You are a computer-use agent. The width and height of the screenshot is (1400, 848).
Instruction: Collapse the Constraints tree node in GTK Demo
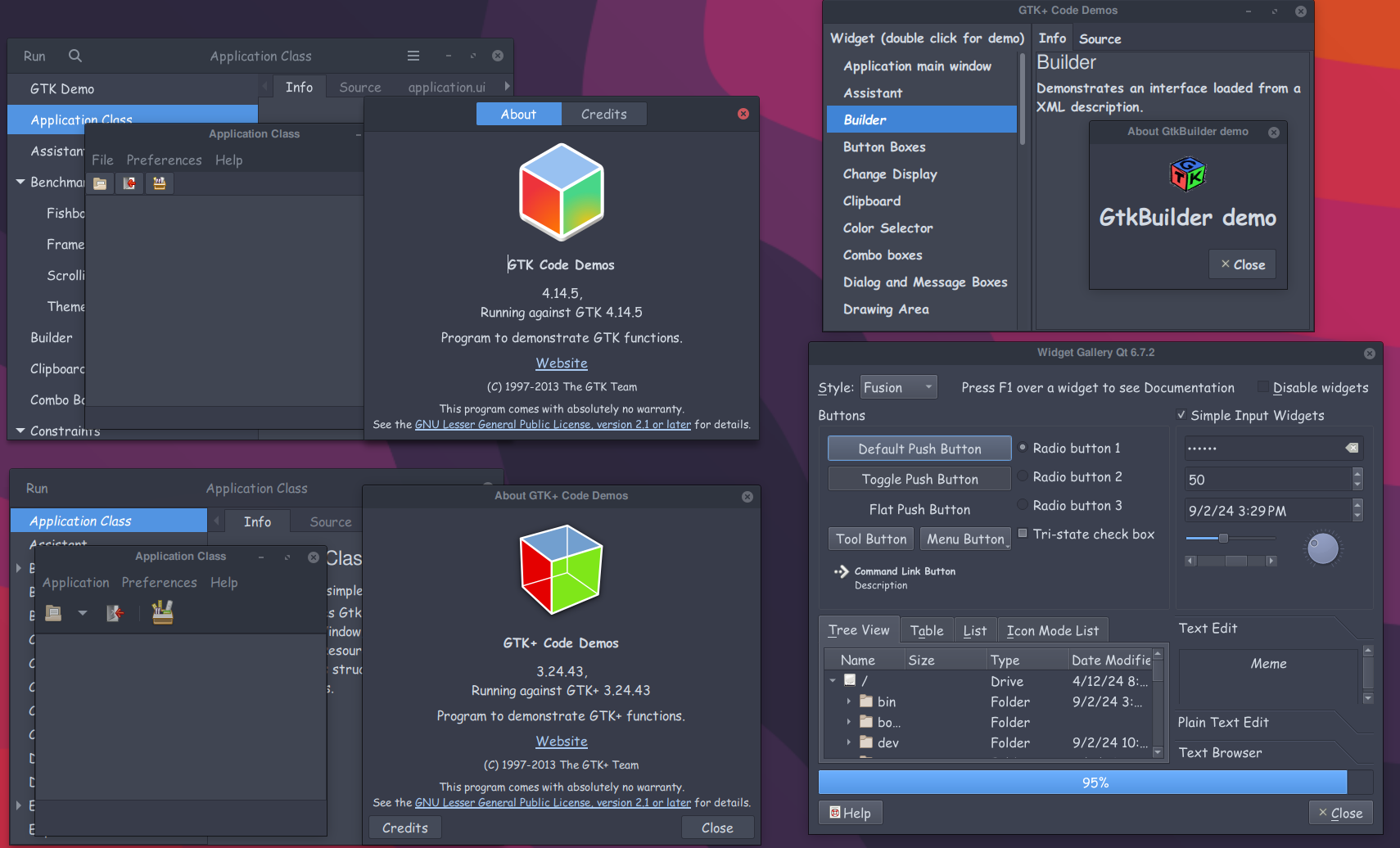click(x=20, y=431)
